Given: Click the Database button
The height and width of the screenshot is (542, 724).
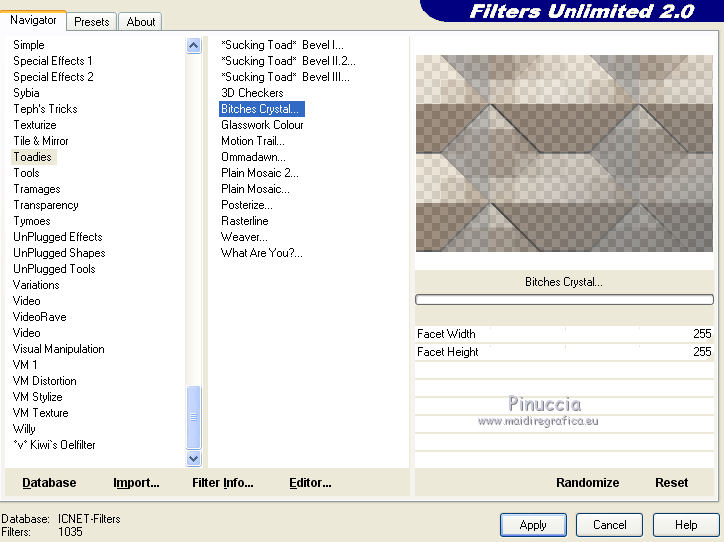Looking at the screenshot, I should click(49, 482).
